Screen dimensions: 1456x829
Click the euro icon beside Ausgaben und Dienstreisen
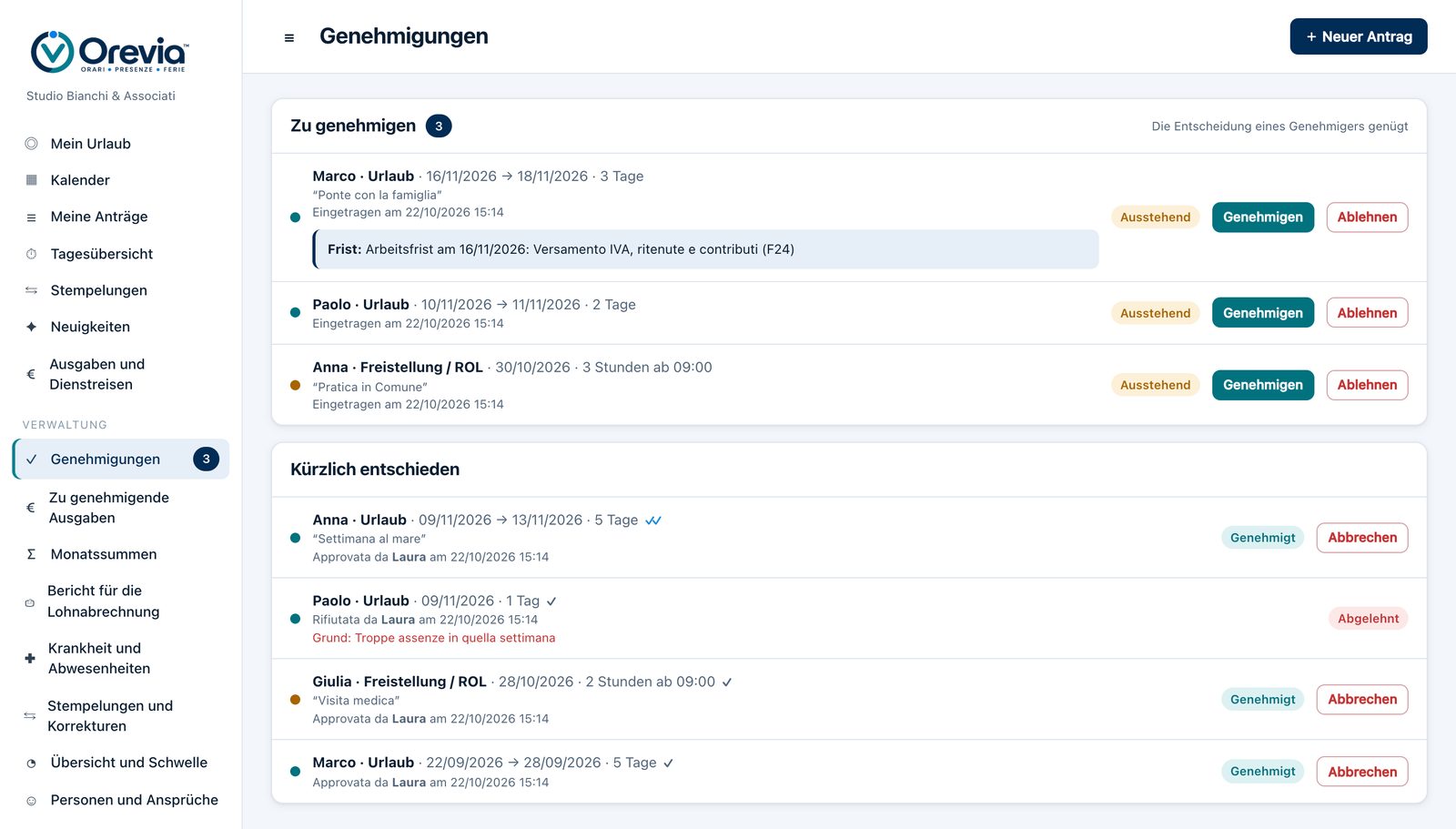point(31,374)
